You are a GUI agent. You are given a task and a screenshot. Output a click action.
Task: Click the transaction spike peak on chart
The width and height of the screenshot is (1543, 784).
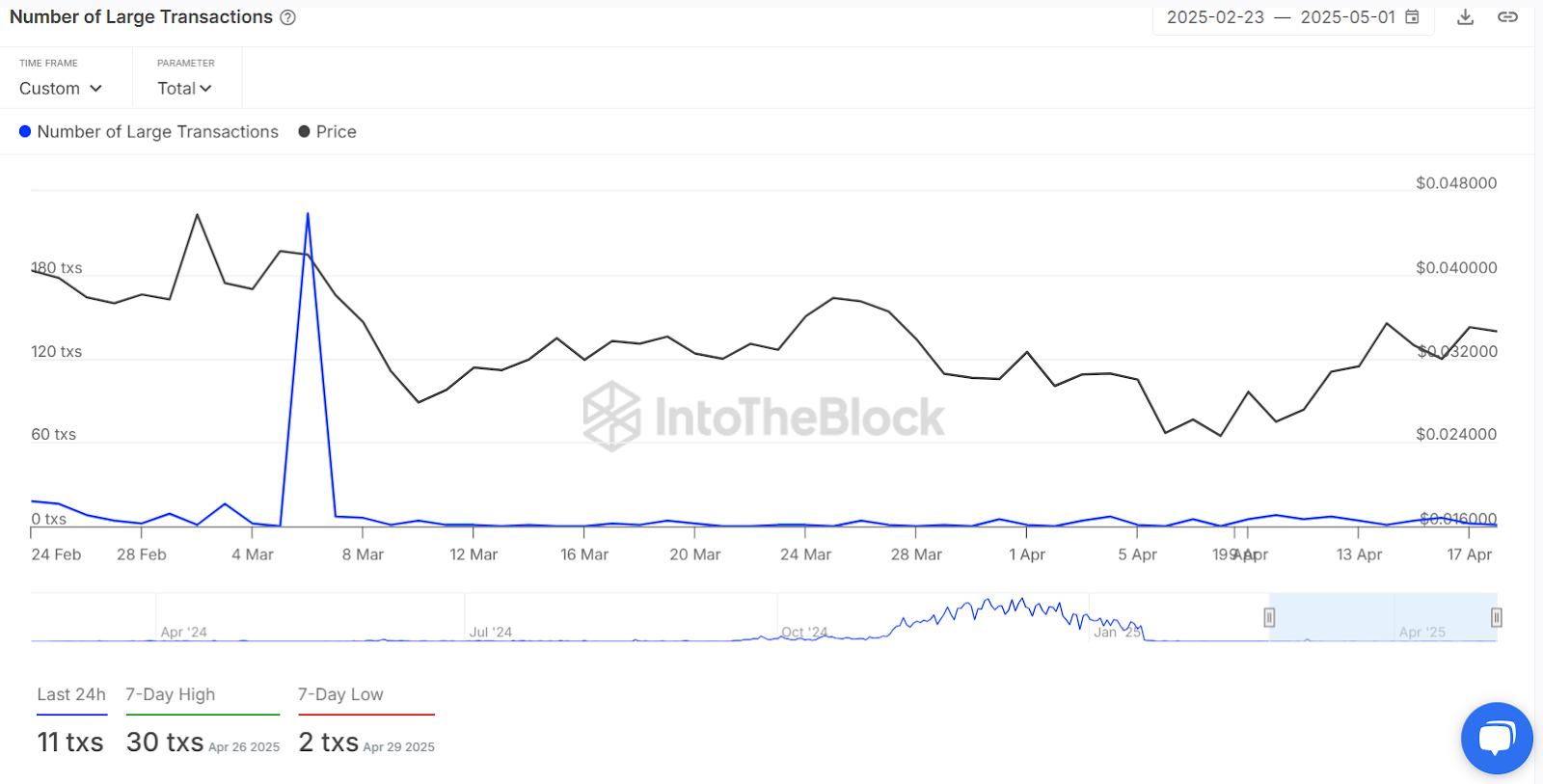coord(308,214)
